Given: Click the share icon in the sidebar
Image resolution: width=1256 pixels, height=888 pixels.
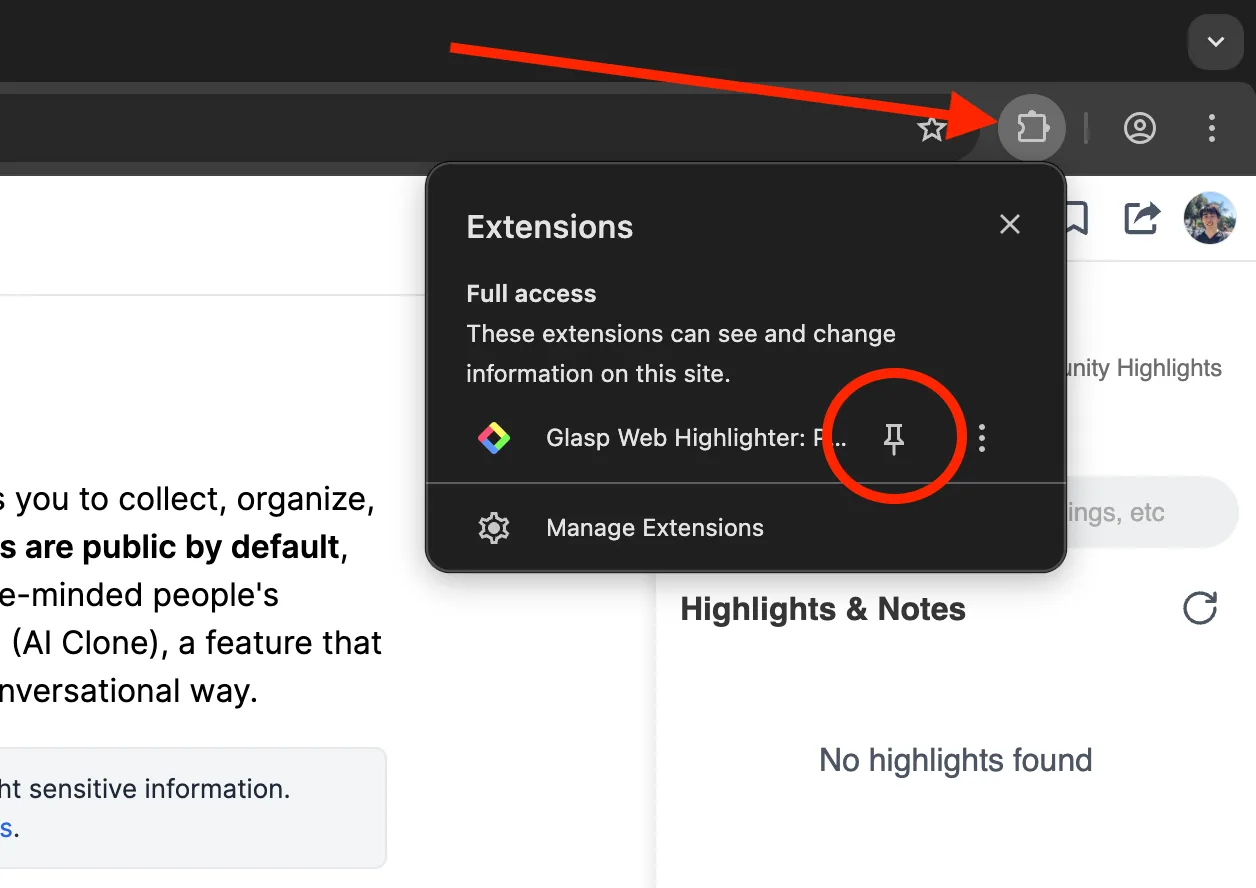Looking at the screenshot, I should [x=1141, y=217].
